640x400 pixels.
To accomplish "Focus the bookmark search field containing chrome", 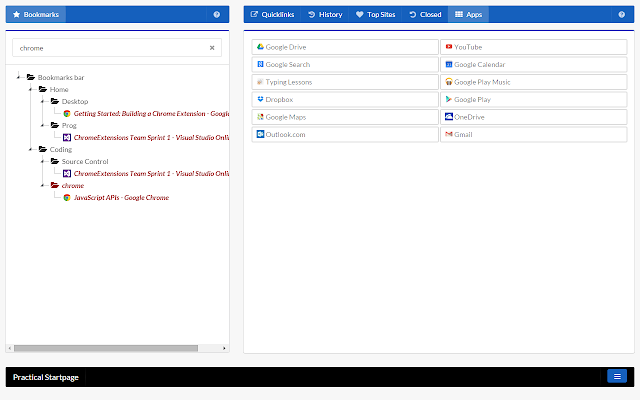I will pyautogui.click(x=117, y=48).
